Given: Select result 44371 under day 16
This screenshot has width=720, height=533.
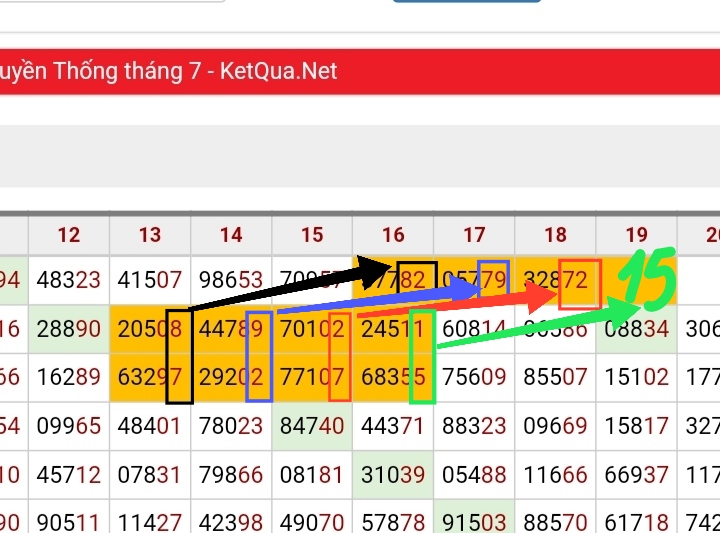Looking at the screenshot, I should point(394,426).
